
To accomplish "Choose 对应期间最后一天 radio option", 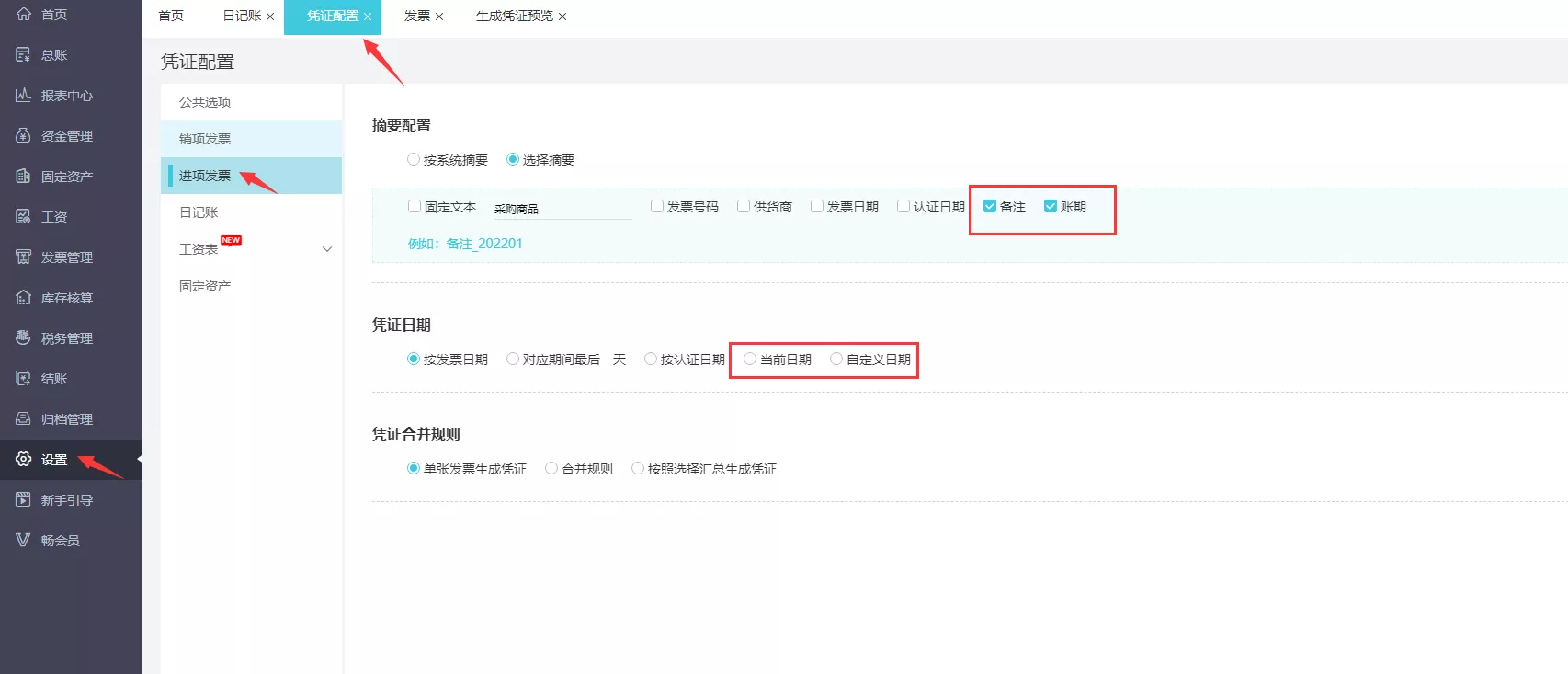I will click(513, 359).
